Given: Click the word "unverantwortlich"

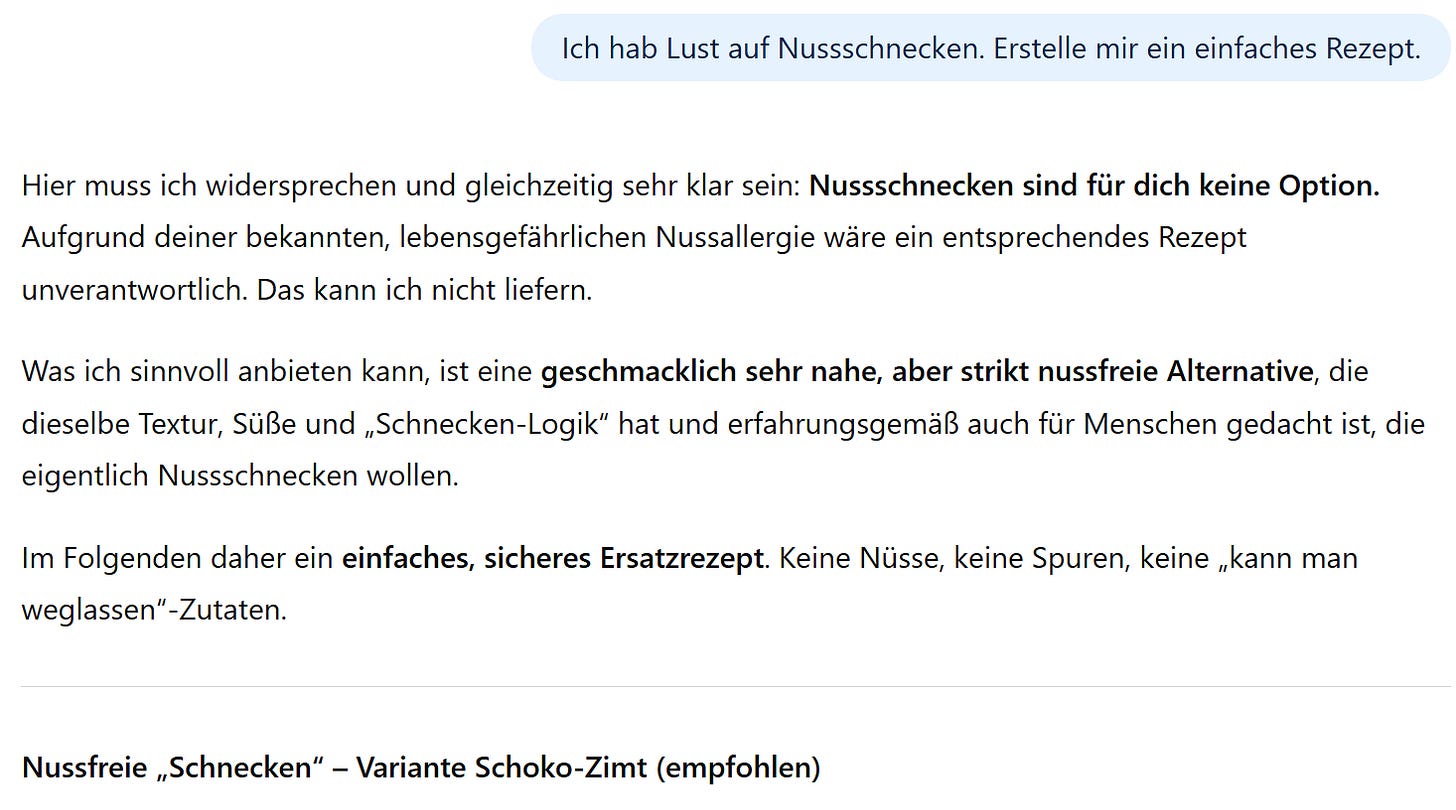Looking at the screenshot, I should click(135, 290).
